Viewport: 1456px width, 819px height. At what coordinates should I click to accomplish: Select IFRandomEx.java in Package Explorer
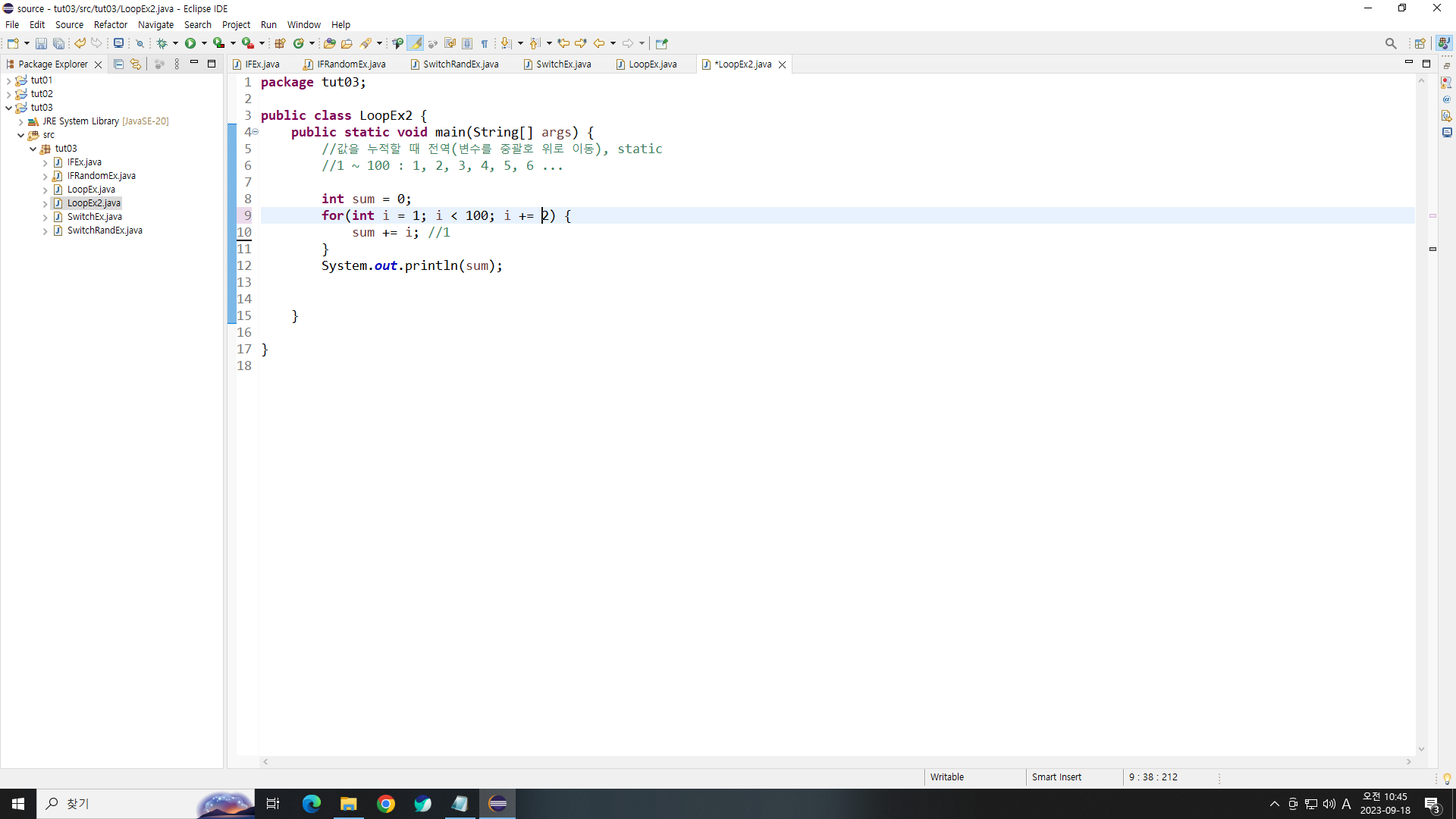(x=101, y=176)
